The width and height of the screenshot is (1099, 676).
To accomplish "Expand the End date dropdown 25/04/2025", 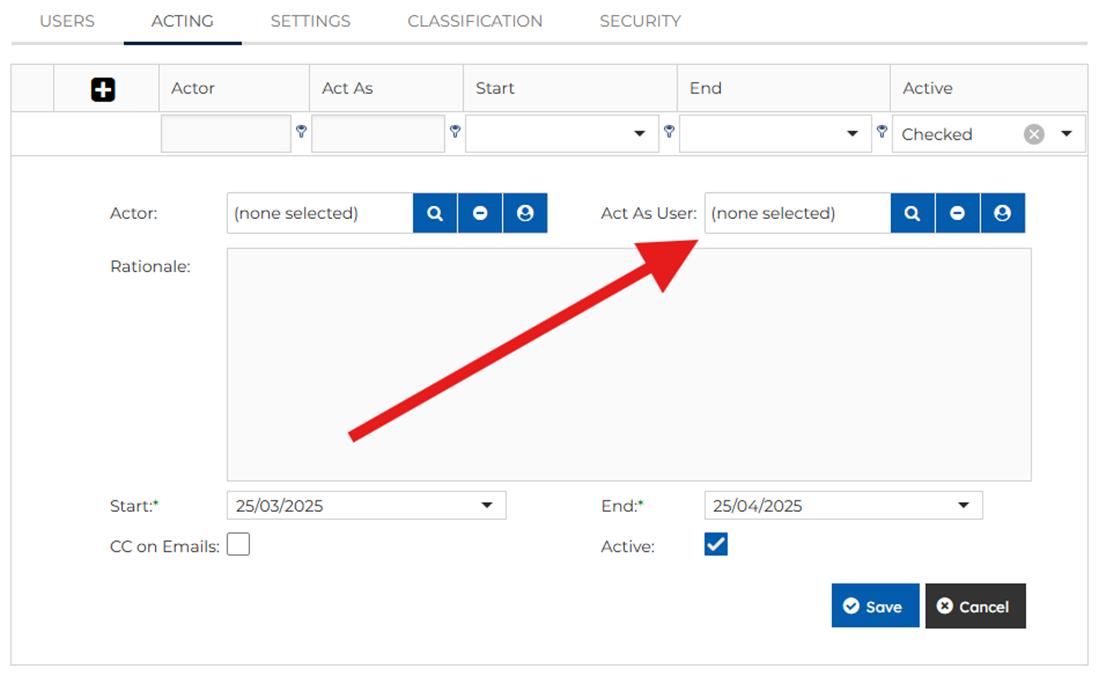I will [963, 506].
